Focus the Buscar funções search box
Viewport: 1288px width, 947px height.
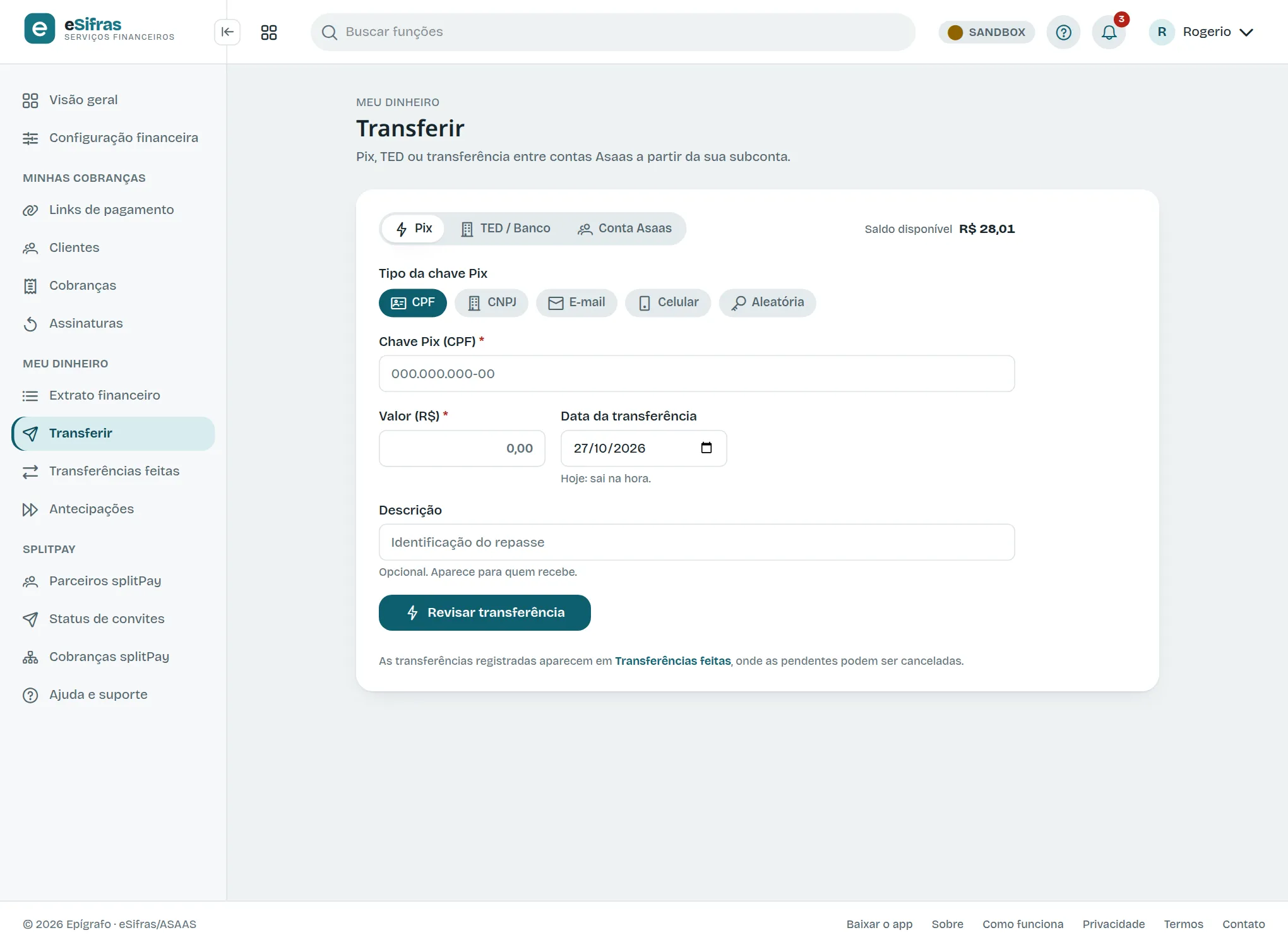click(613, 32)
